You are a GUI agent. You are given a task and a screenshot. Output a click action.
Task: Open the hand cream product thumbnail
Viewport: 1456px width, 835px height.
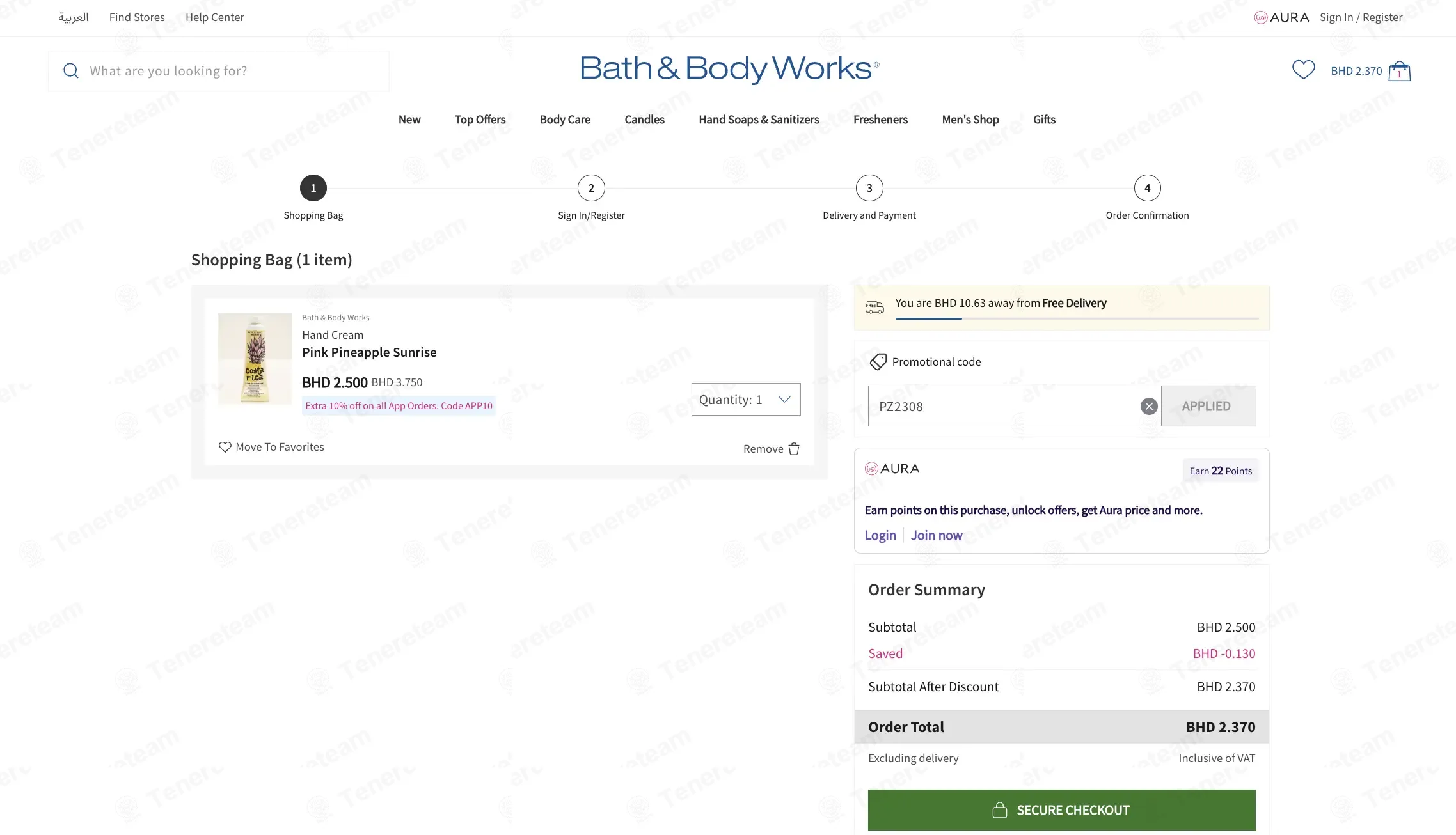(255, 359)
